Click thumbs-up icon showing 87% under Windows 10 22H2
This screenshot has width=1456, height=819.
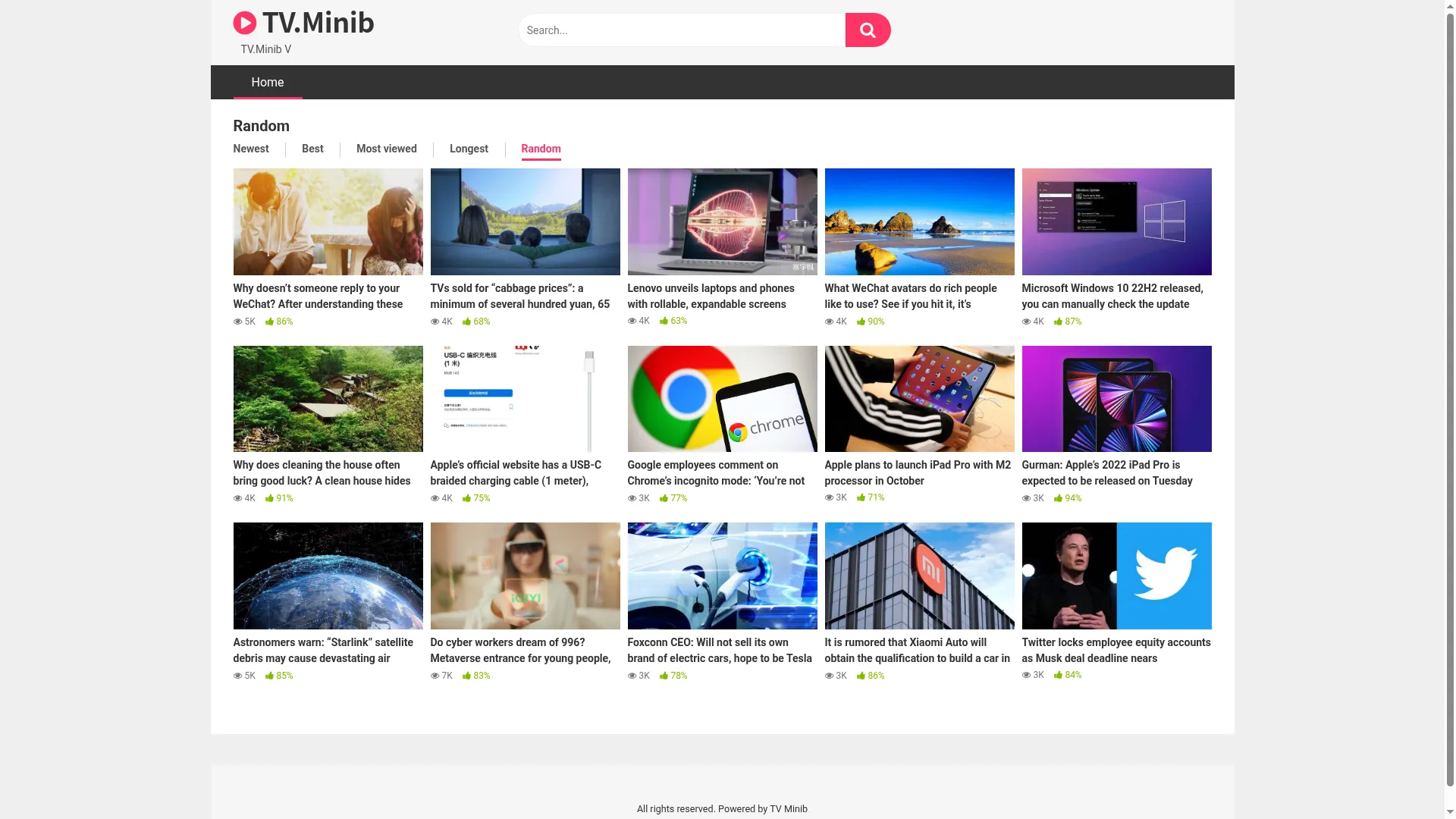1058,322
